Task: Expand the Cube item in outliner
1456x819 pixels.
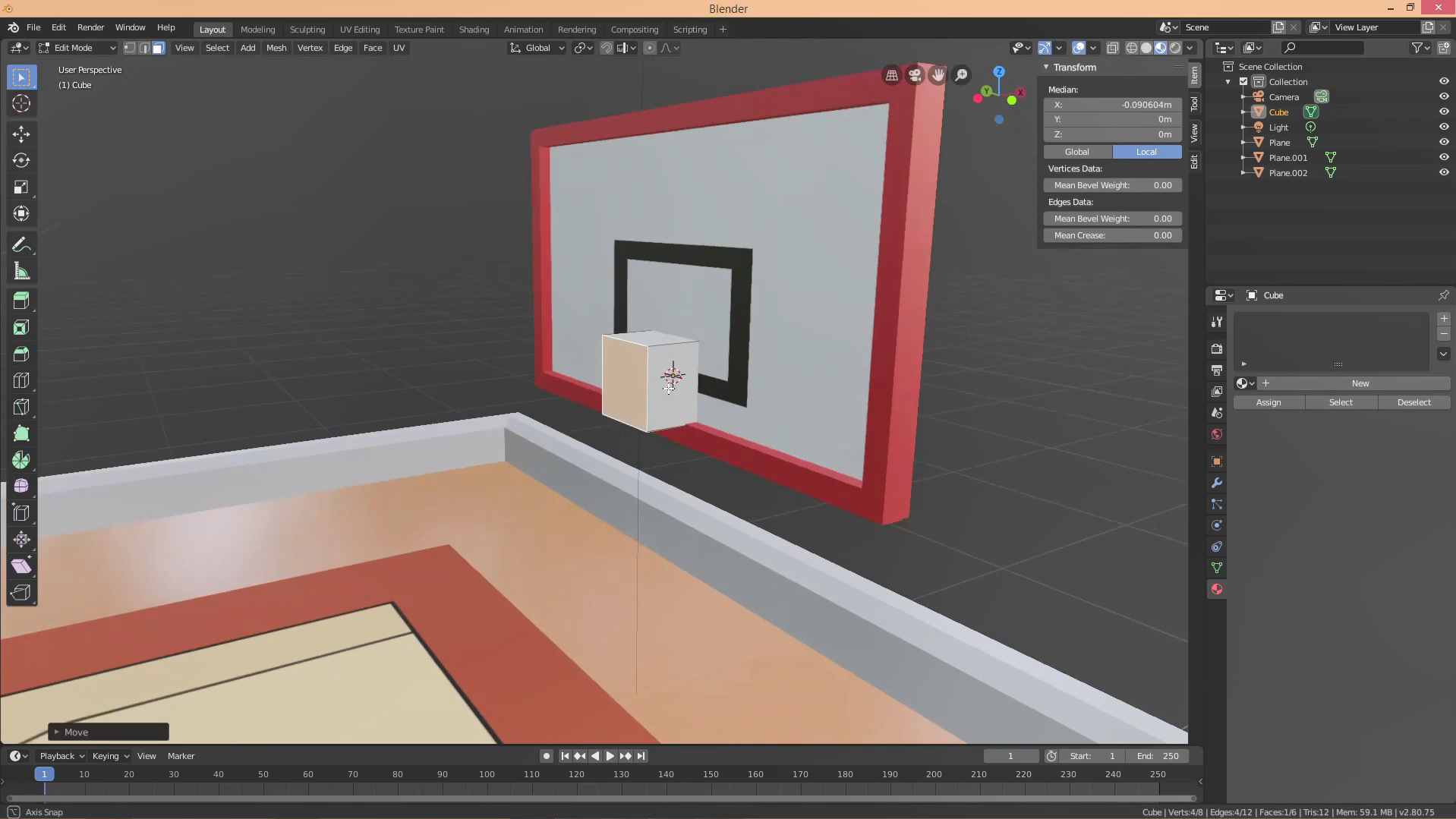Action: click(1243, 112)
